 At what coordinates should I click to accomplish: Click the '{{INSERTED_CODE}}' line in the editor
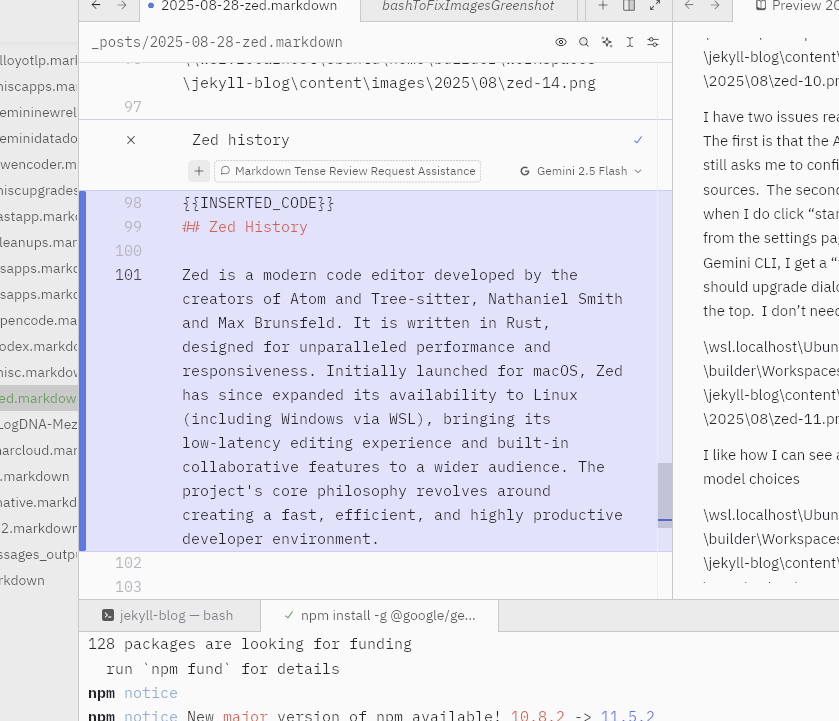[x=258, y=203]
